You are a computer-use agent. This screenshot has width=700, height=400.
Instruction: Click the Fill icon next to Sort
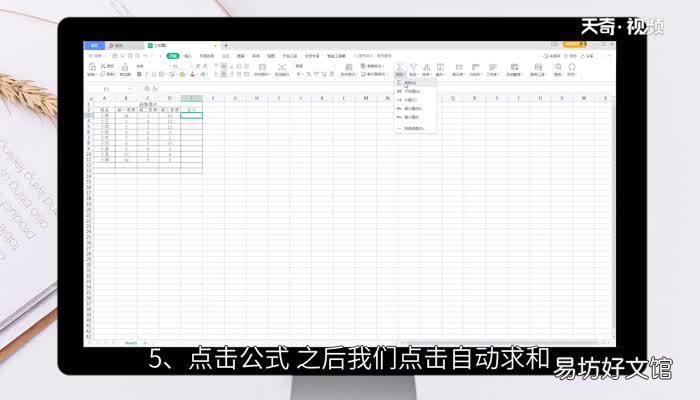tap(440, 67)
